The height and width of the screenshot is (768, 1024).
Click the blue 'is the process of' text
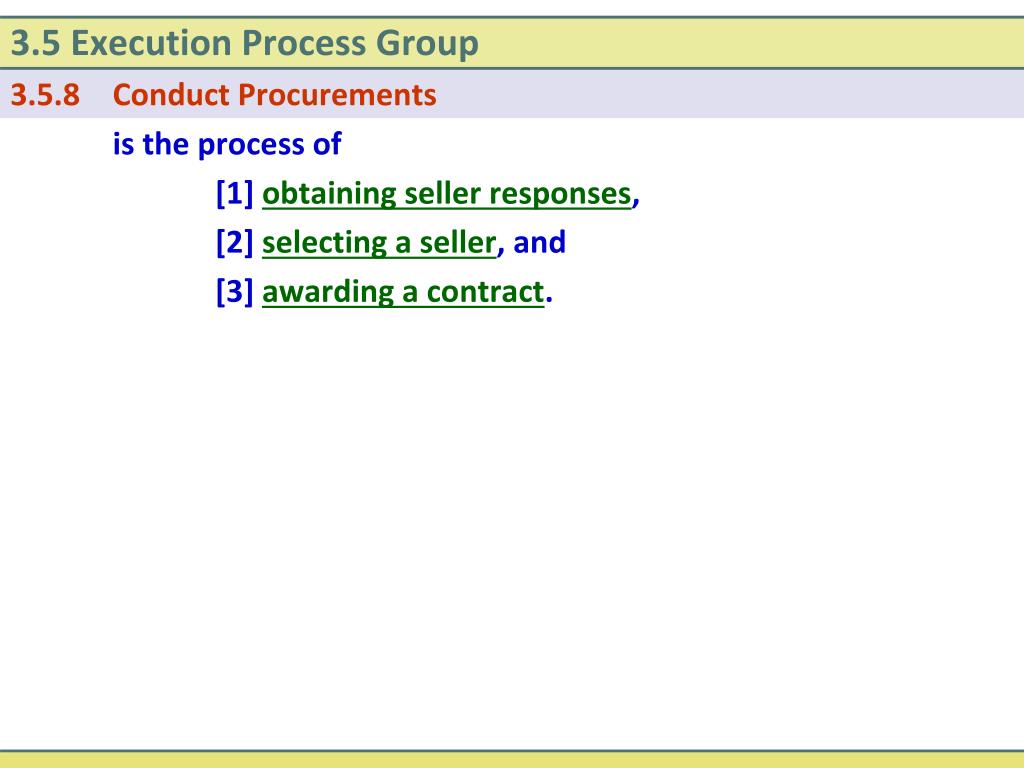click(x=227, y=144)
